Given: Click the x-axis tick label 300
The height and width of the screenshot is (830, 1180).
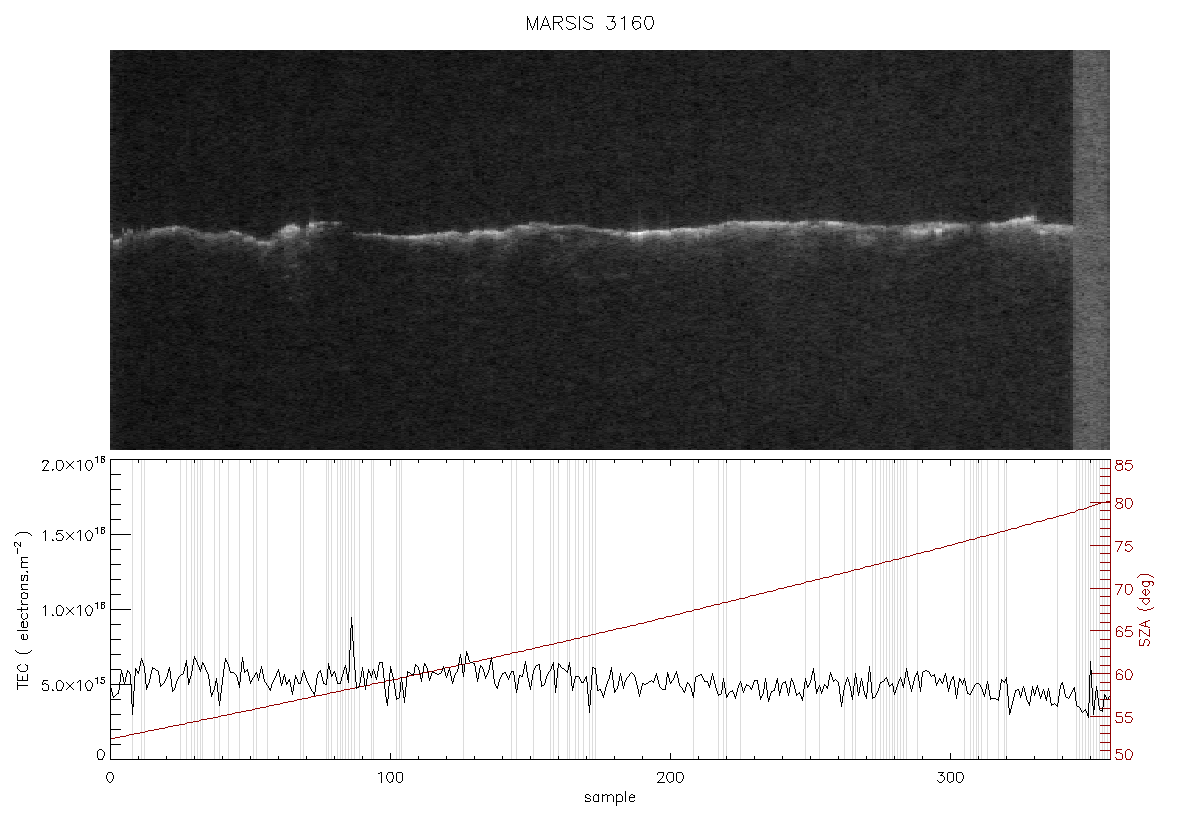Looking at the screenshot, I should pyautogui.click(x=950, y=777).
